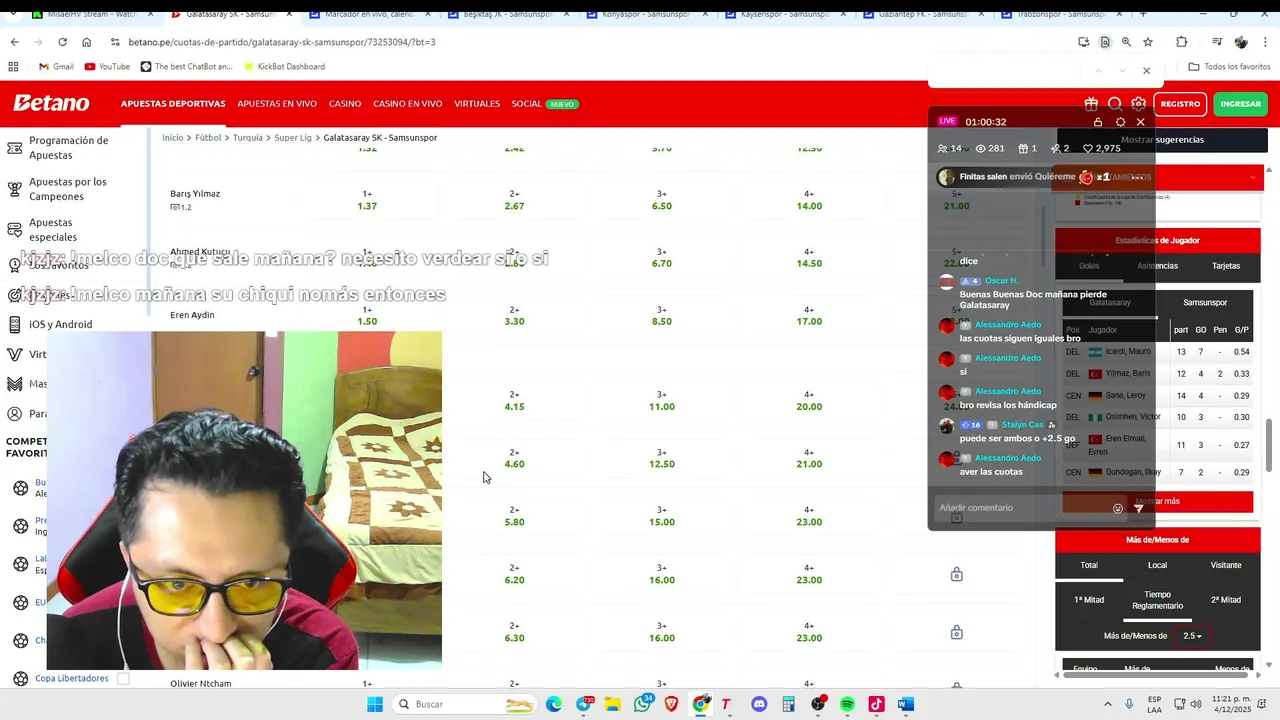Click the Icardi, Mauro player row
This screenshot has width=1280, height=720.
point(1157,352)
